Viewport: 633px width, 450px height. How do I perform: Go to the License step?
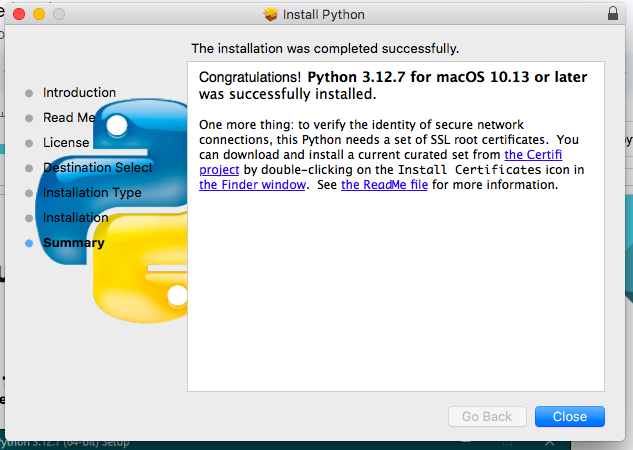pos(66,143)
